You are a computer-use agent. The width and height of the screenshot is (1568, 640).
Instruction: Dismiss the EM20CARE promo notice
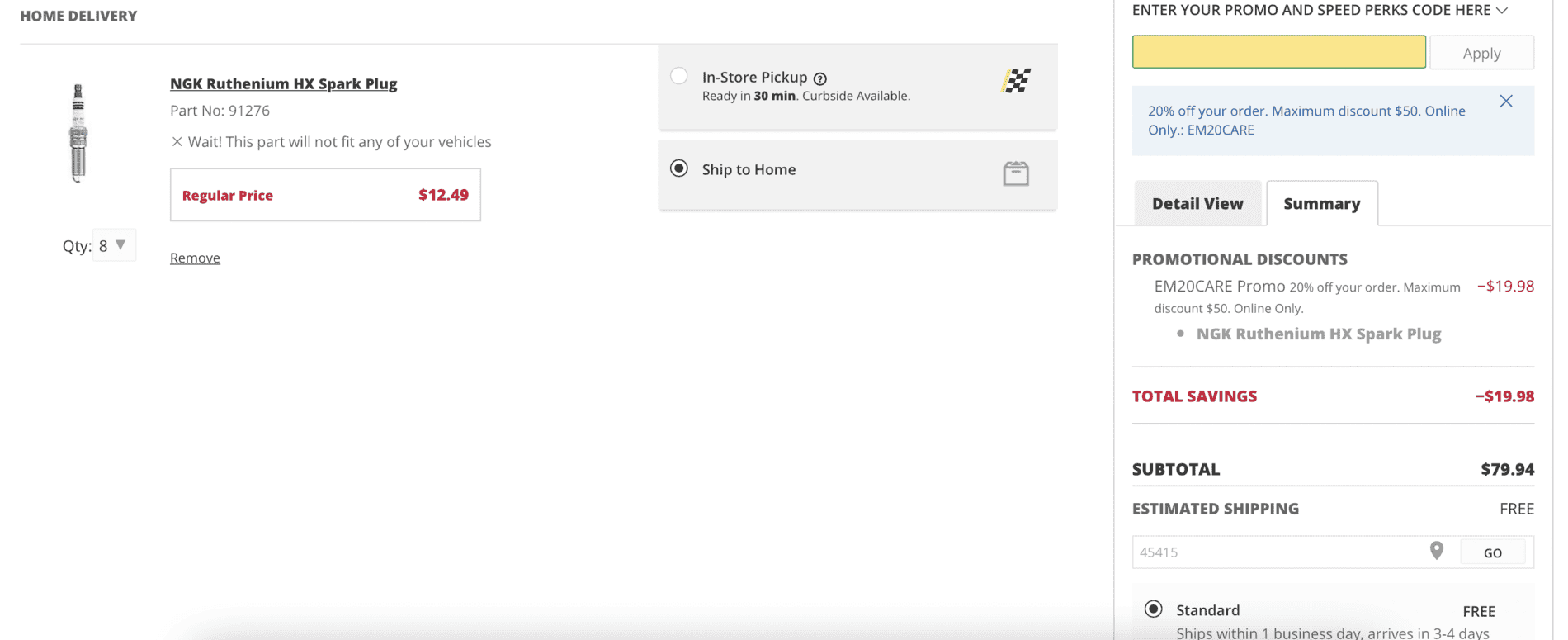[1506, 101]
